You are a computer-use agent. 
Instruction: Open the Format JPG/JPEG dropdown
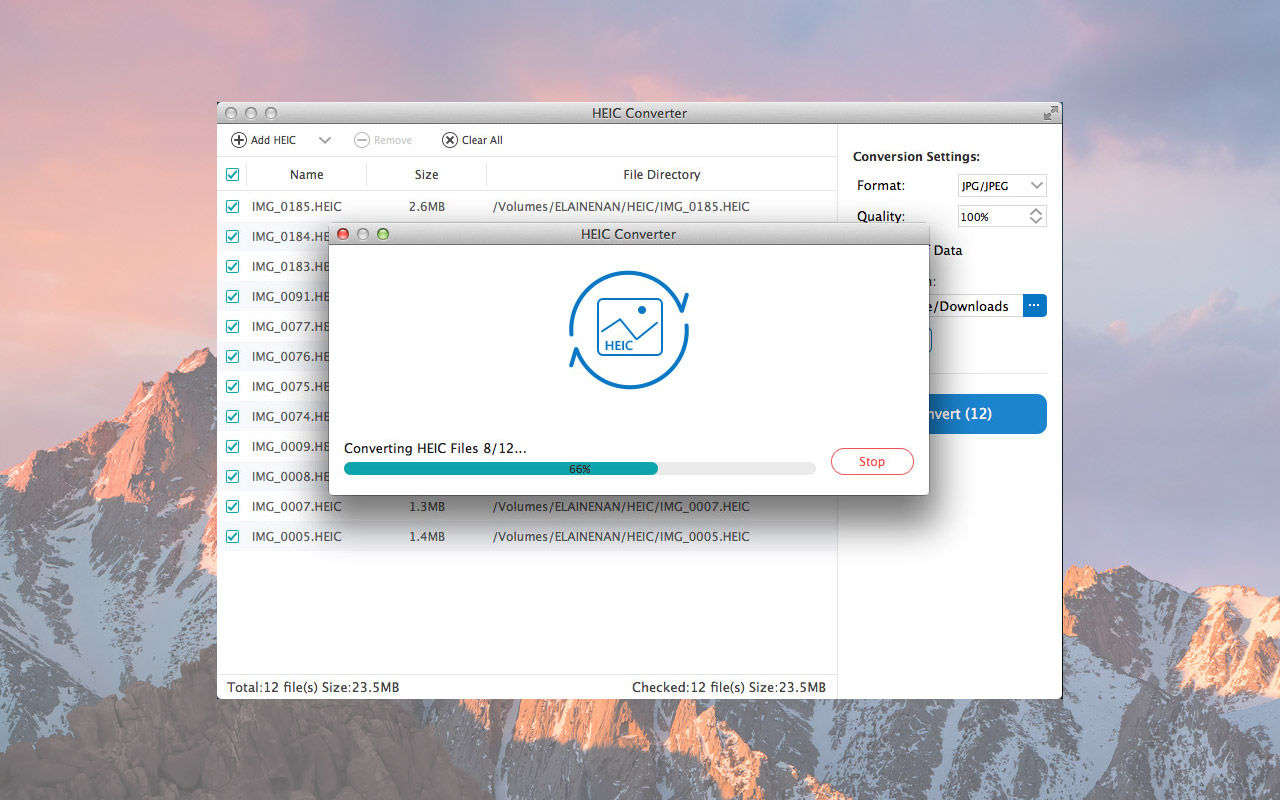click(x=1002, y=185)
